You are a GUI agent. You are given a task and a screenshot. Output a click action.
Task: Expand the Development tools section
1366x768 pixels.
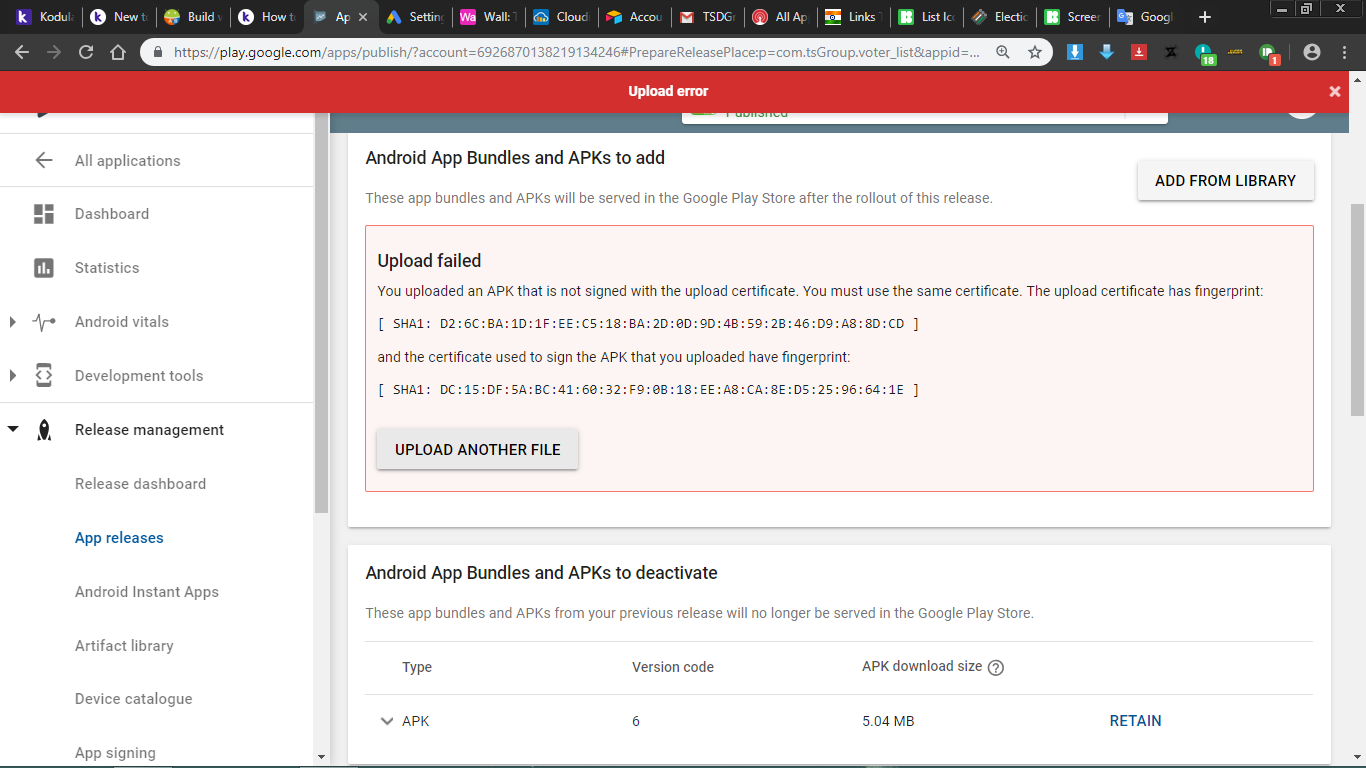[13, 376]
